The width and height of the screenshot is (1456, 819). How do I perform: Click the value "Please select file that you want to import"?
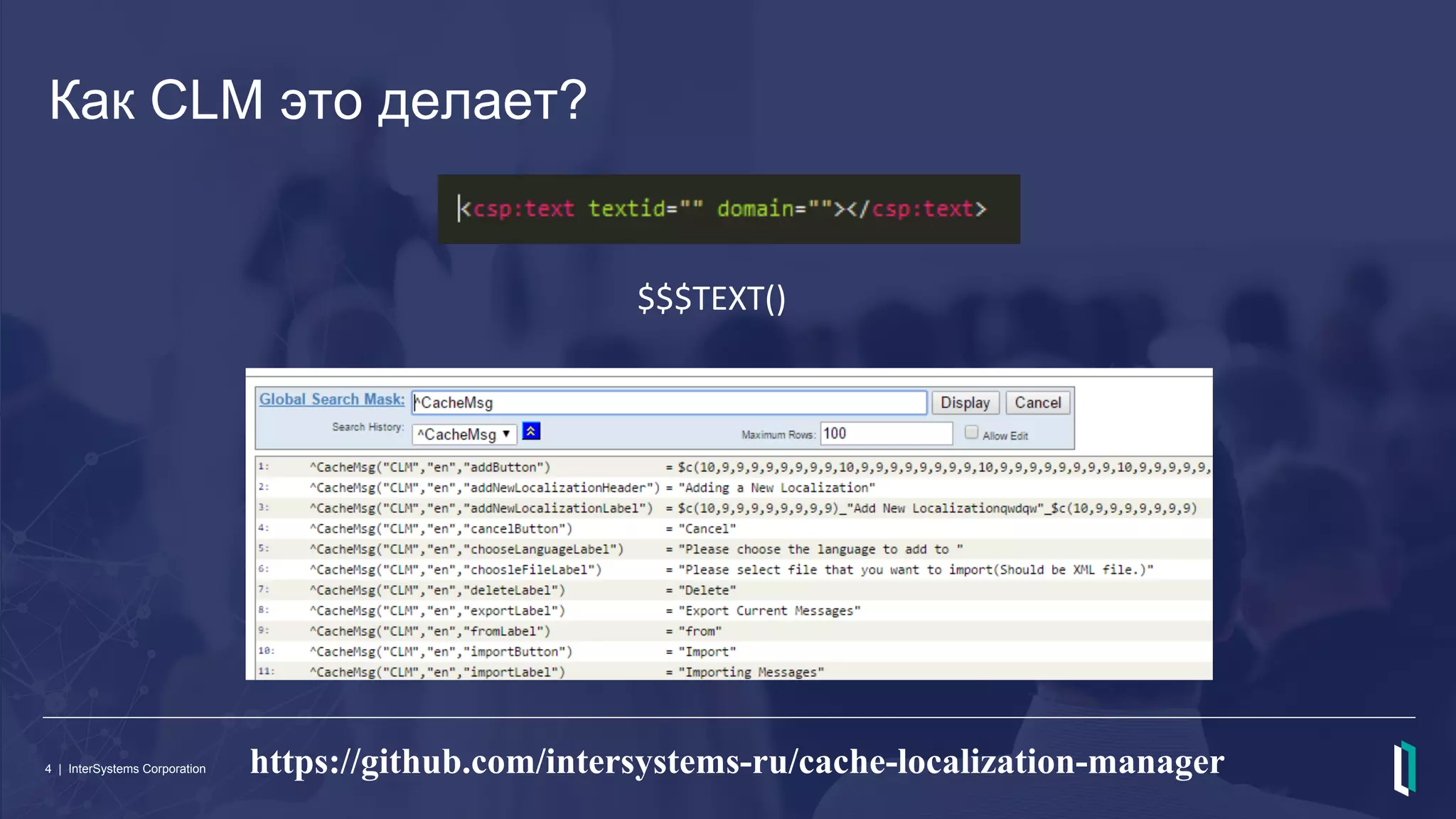[916, 569]
